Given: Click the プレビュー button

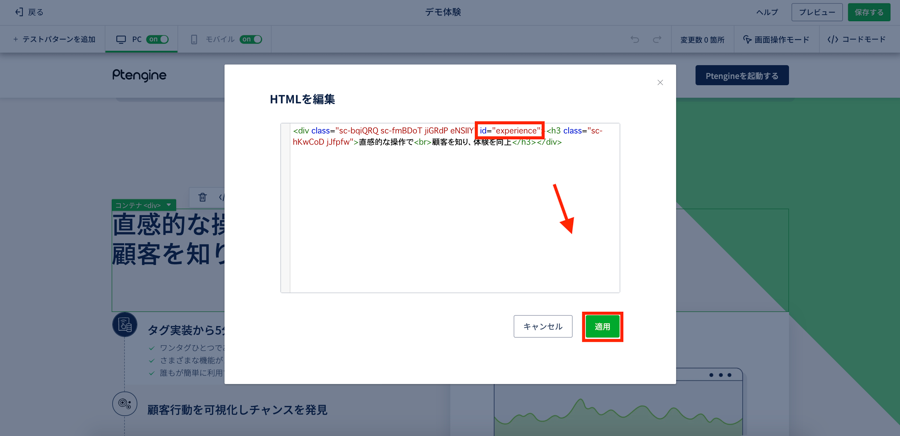Looking at the screenshot, I should pyautogui.click(x=817, y=12).
